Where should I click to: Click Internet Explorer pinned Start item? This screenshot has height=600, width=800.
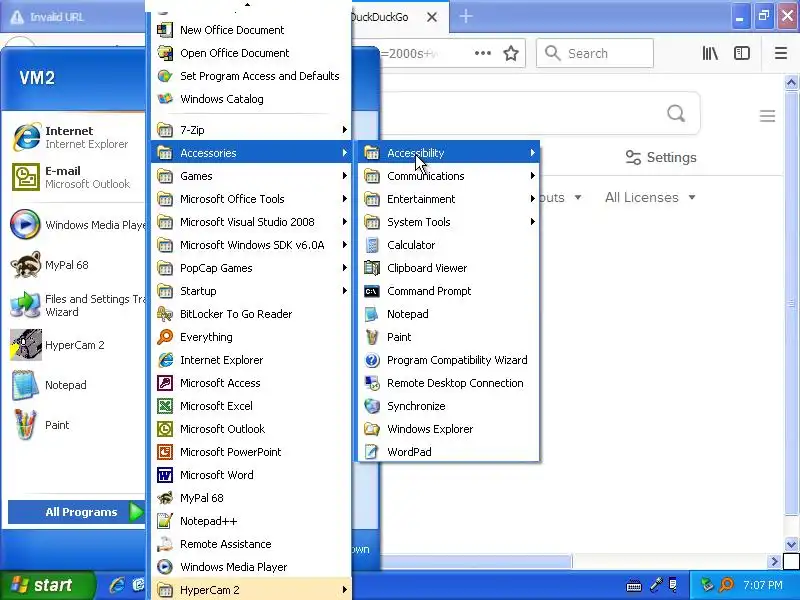[x=76, y=137]
